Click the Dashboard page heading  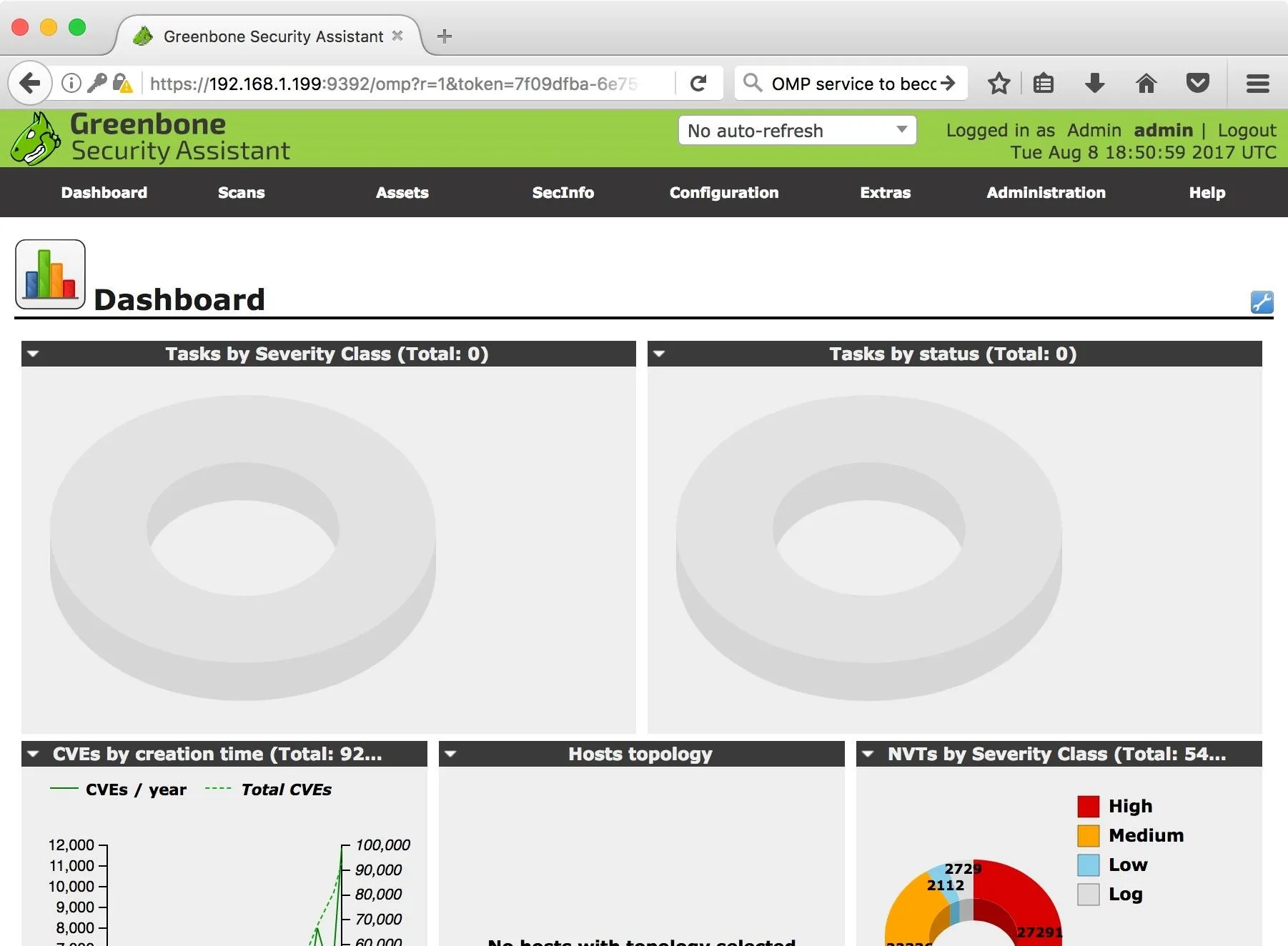point(179,299)
